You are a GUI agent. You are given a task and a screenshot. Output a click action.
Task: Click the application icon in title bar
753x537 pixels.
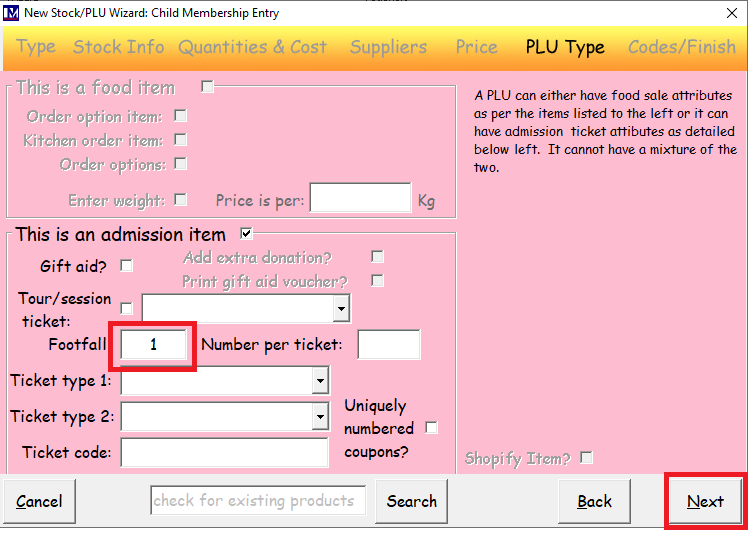tap(11, 12)
